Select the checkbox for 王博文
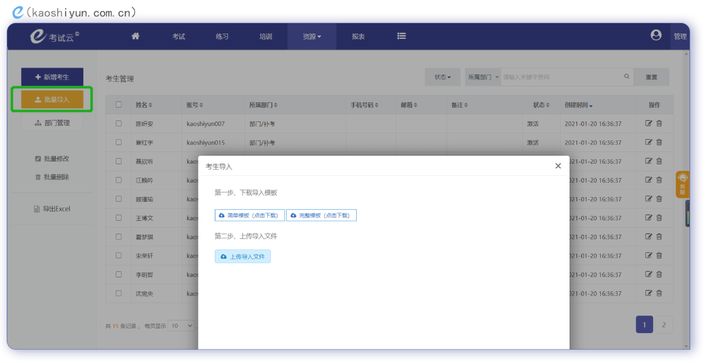This screenshot has width=720, height=363. tap(118, 218)
